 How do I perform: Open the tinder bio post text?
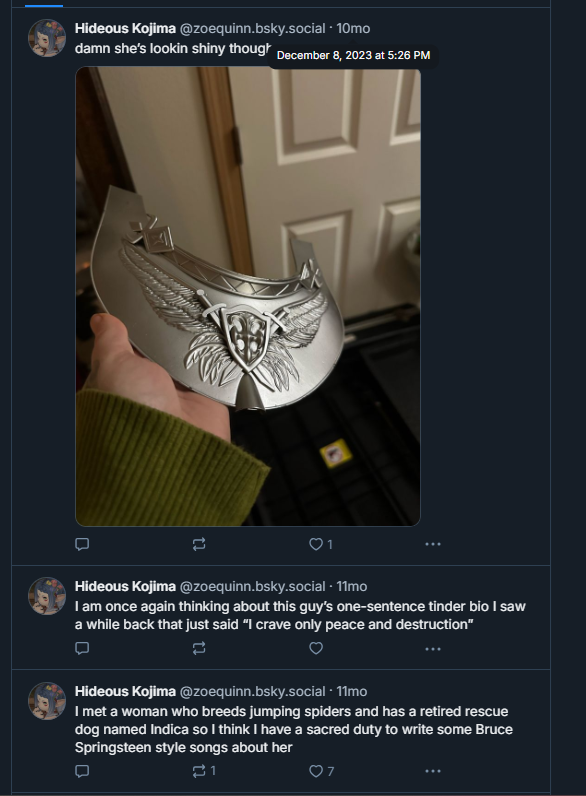click(x=300, y=615)
